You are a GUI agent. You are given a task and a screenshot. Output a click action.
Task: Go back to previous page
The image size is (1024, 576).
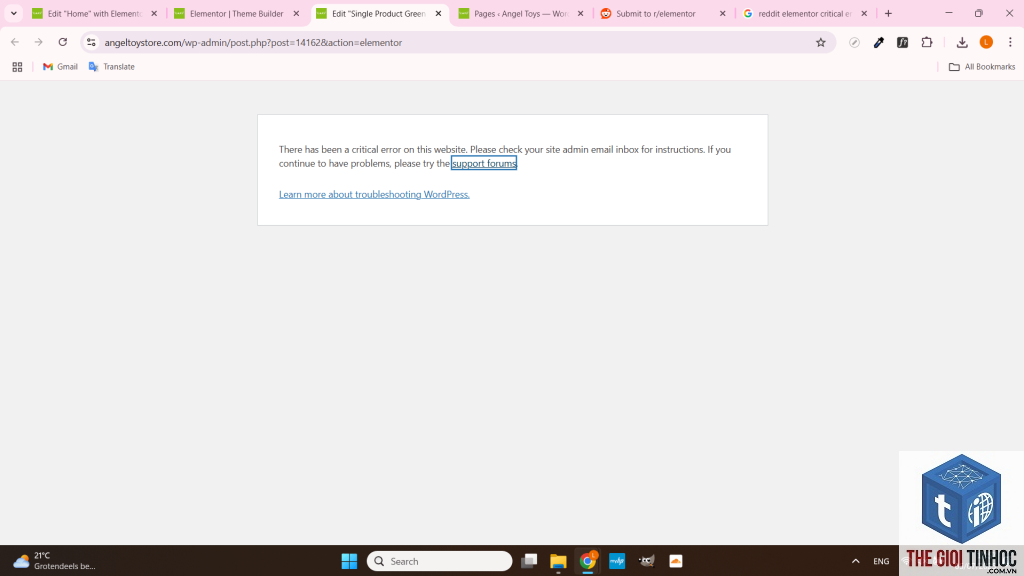pyautogui.click(x=15, y=42)
